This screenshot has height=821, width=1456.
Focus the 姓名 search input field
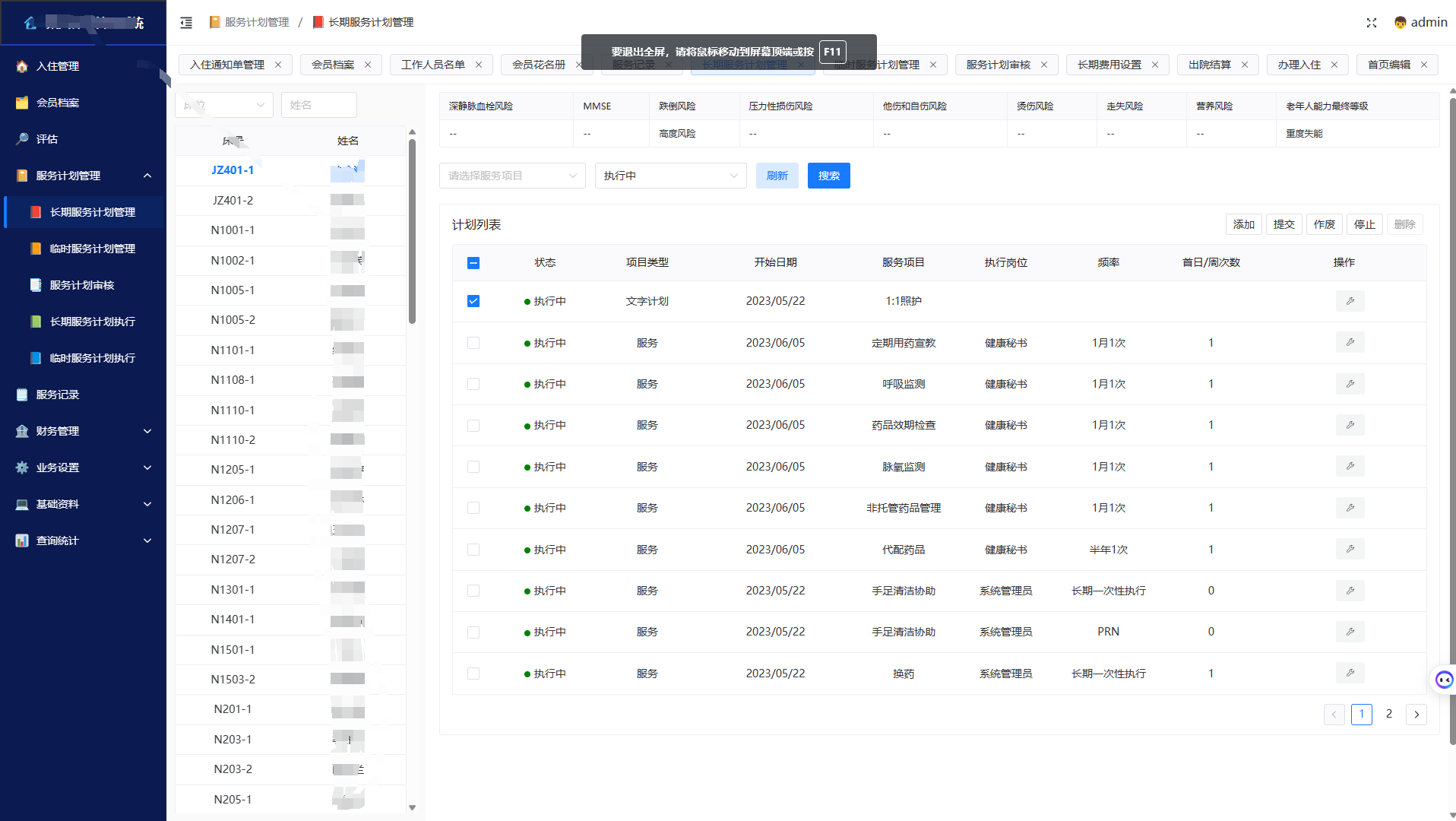[318, 105]
